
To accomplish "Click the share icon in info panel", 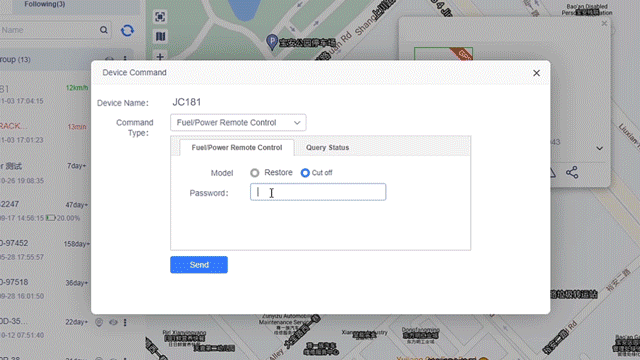I will (x=572, y=172).
